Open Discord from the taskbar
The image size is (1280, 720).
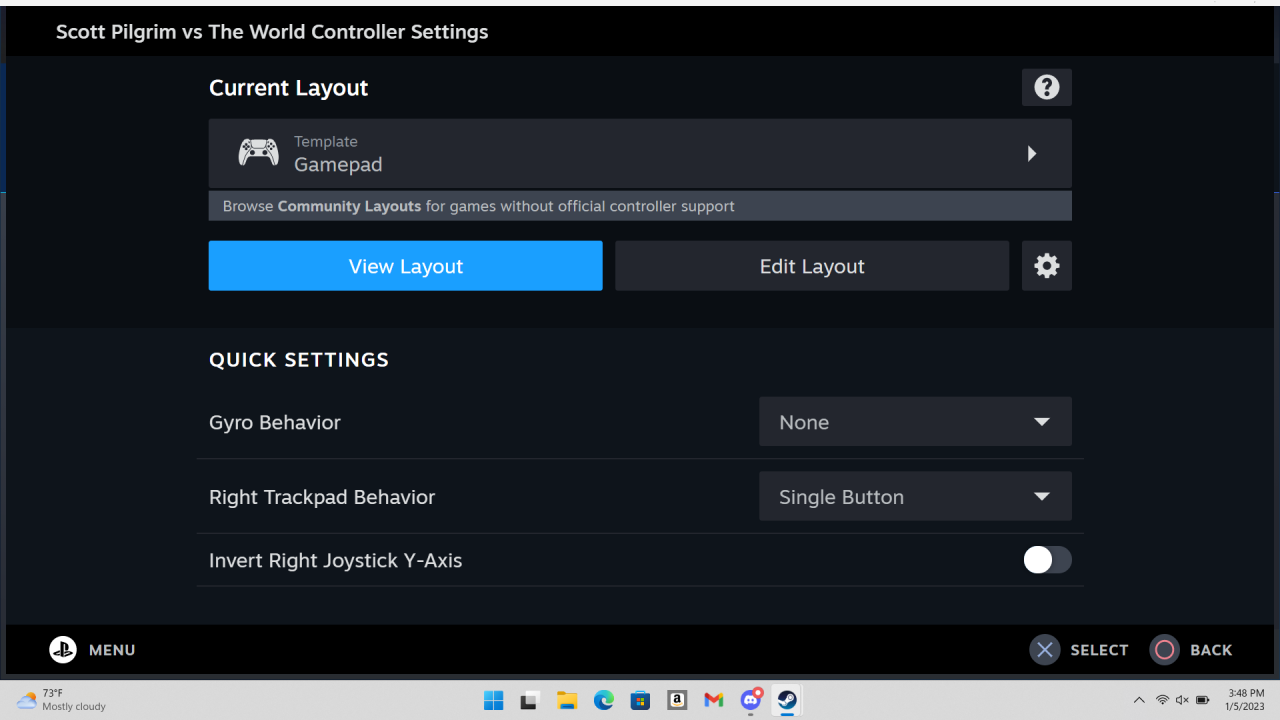click(x=751, y=700)
